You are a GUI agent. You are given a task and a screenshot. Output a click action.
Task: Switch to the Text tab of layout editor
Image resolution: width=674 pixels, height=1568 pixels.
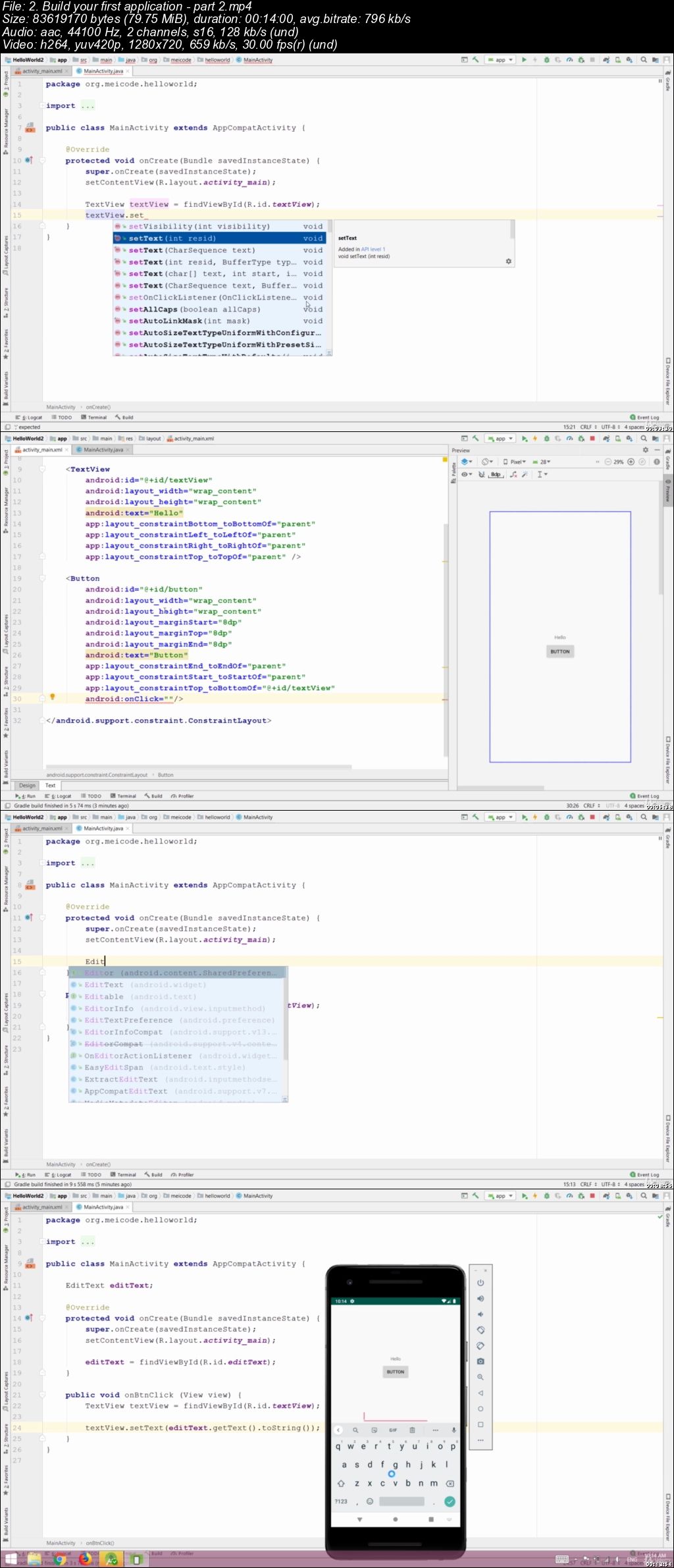coord(51,785)
